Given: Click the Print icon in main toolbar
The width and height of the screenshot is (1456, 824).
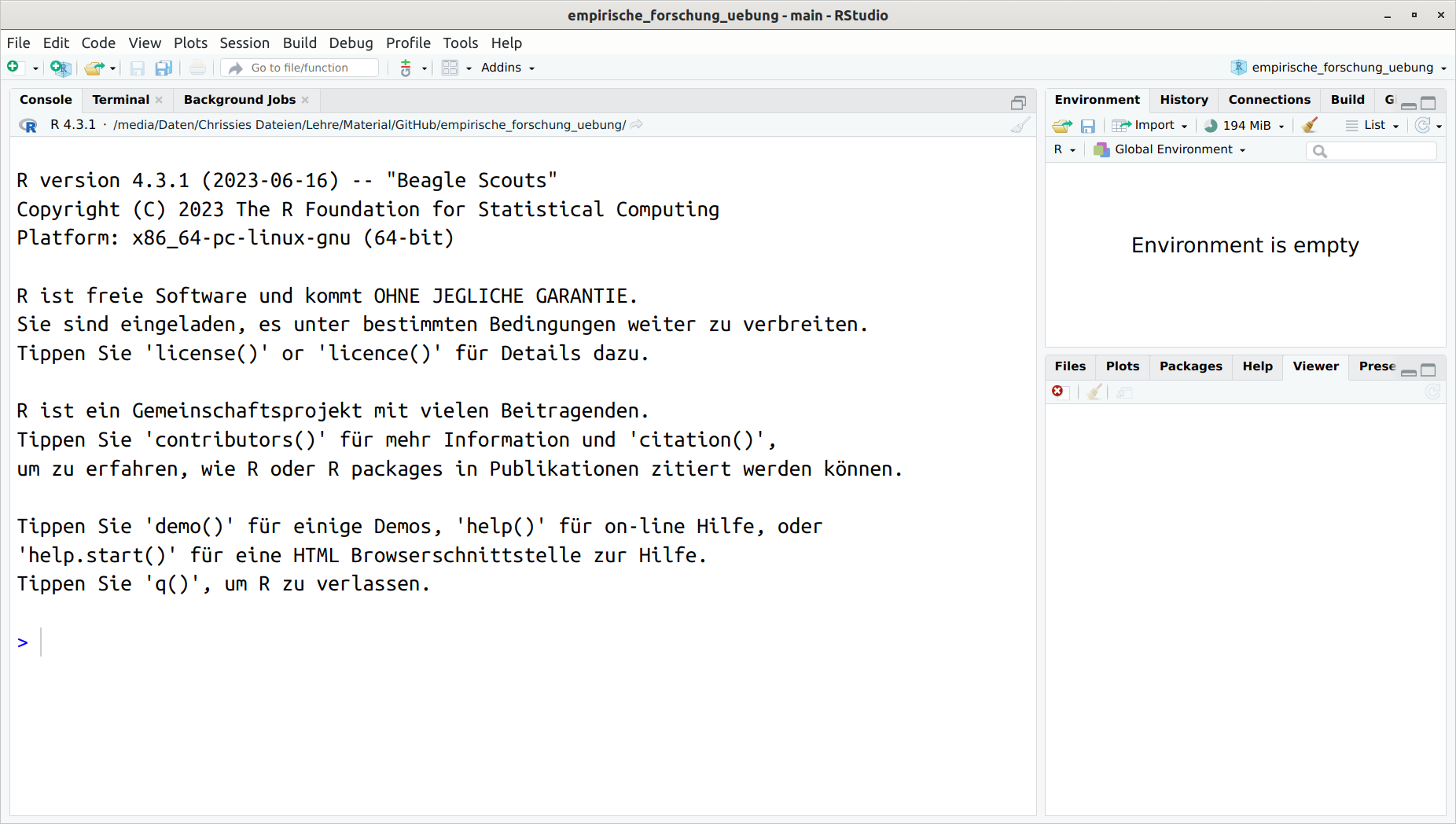Looking at the screenshot, I should [x=197, y=68].
